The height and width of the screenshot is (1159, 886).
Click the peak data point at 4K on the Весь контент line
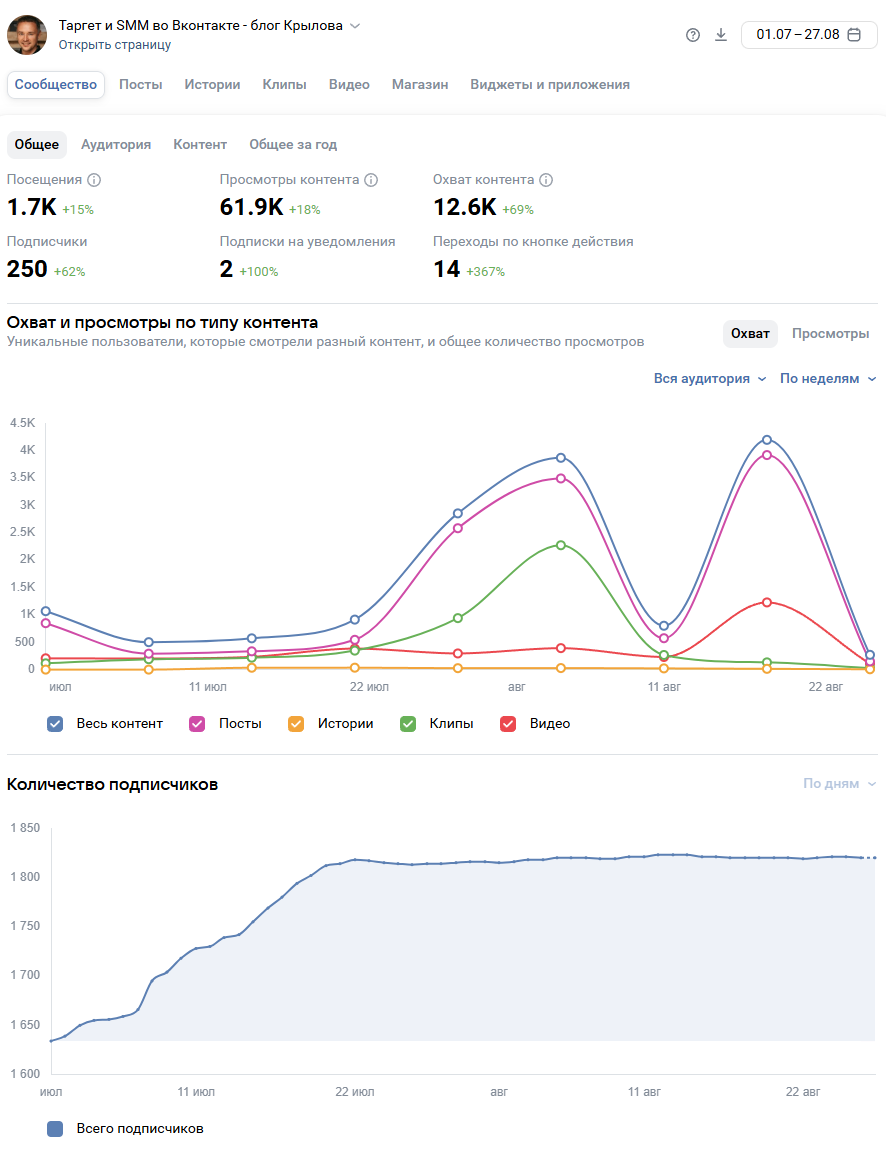tap(767, 440)
